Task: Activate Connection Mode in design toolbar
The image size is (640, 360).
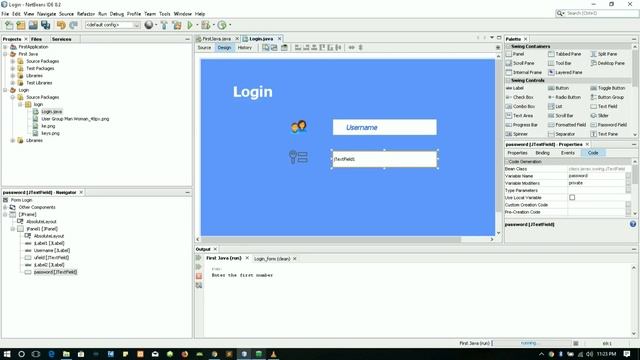Action: (x=274, y=48)
